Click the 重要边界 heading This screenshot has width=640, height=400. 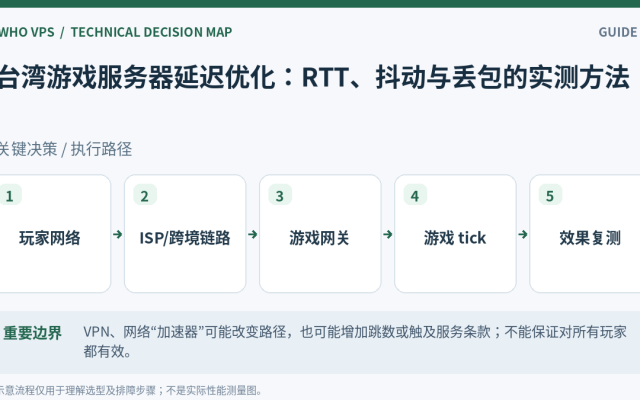(32, 333)
